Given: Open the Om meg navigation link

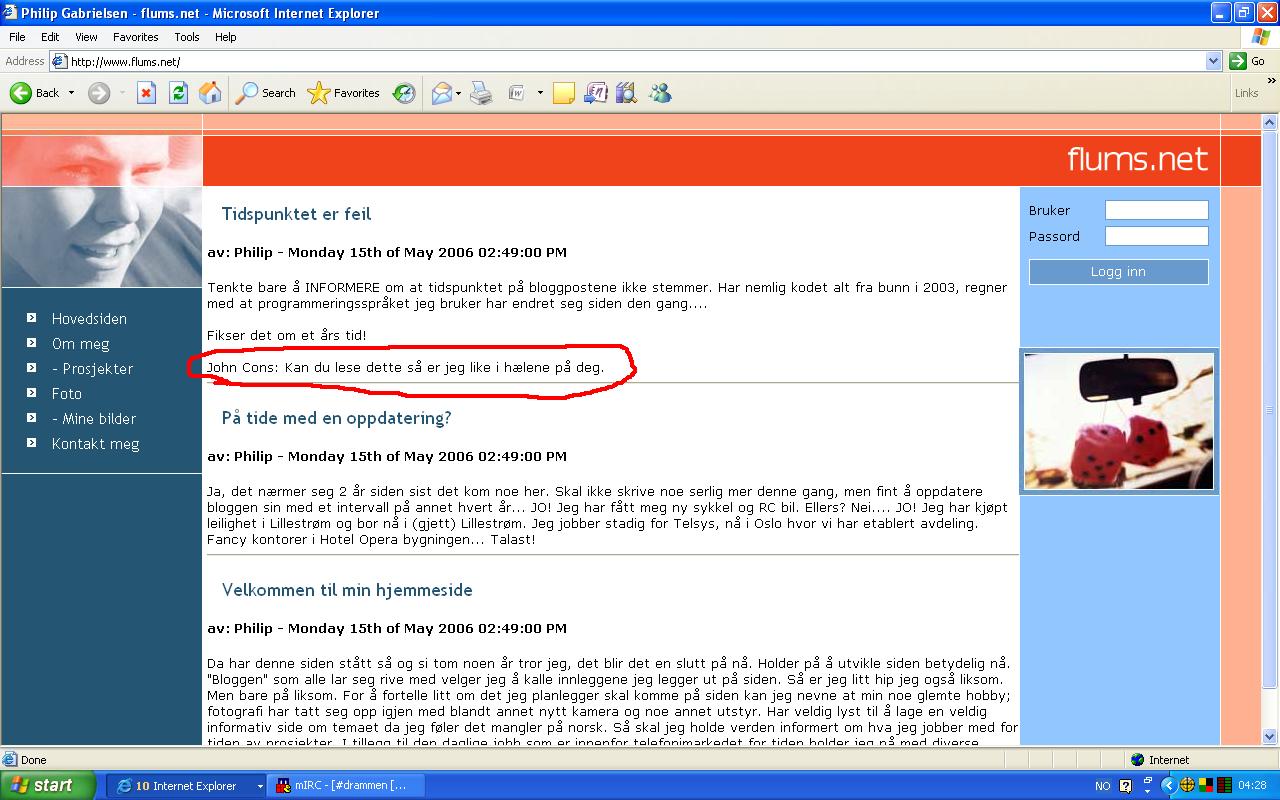Looking at the screenshot, I should (x=80, y=344).
